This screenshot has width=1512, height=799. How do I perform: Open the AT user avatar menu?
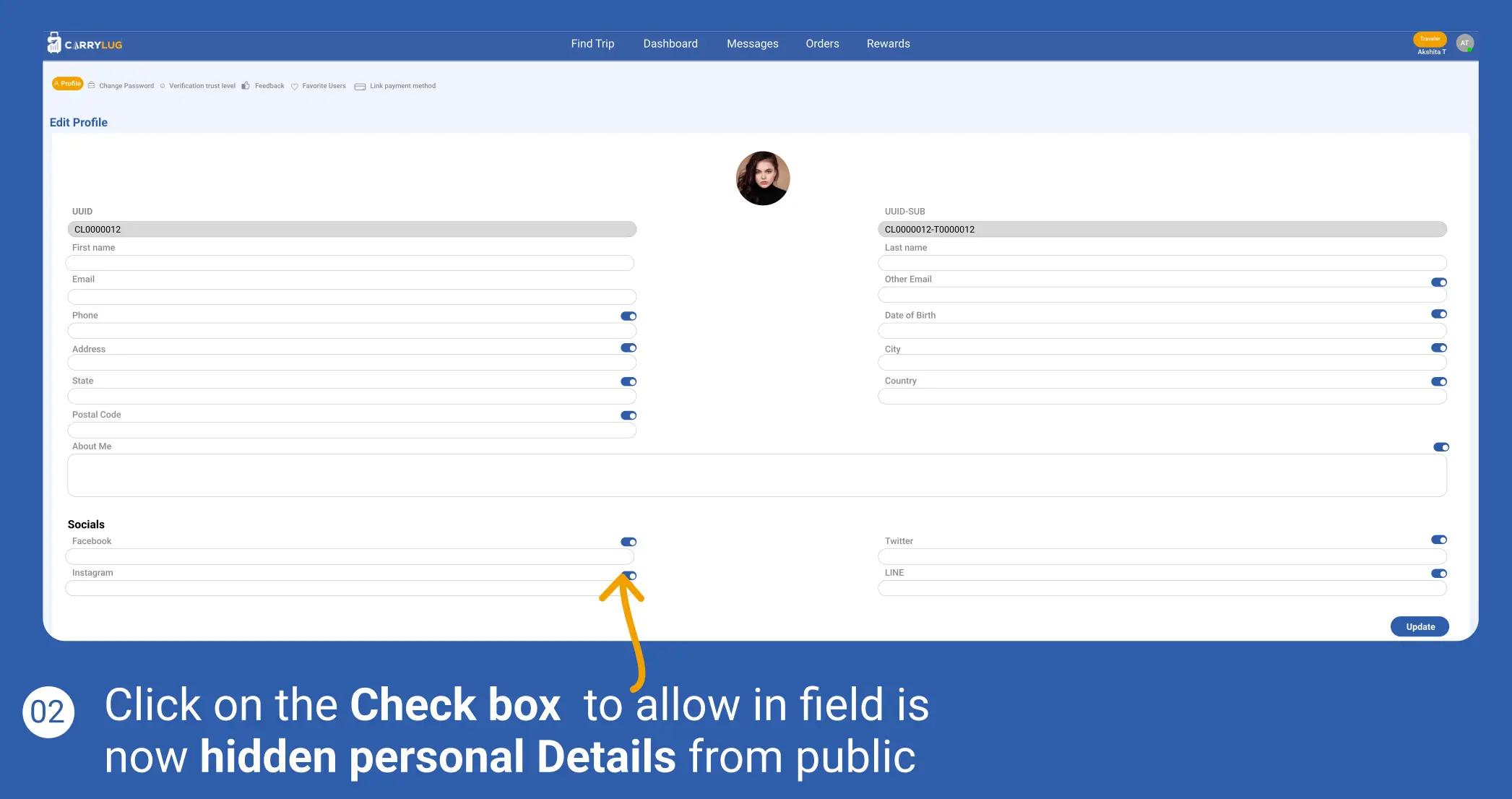(1464, 43)
